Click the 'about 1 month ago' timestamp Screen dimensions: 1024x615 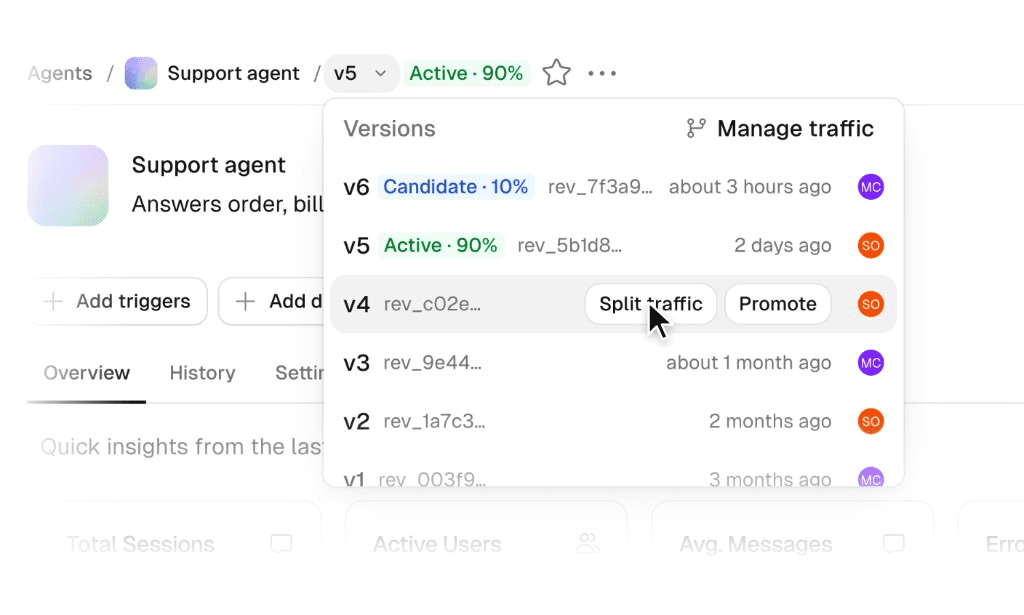(x=748, y=363)
